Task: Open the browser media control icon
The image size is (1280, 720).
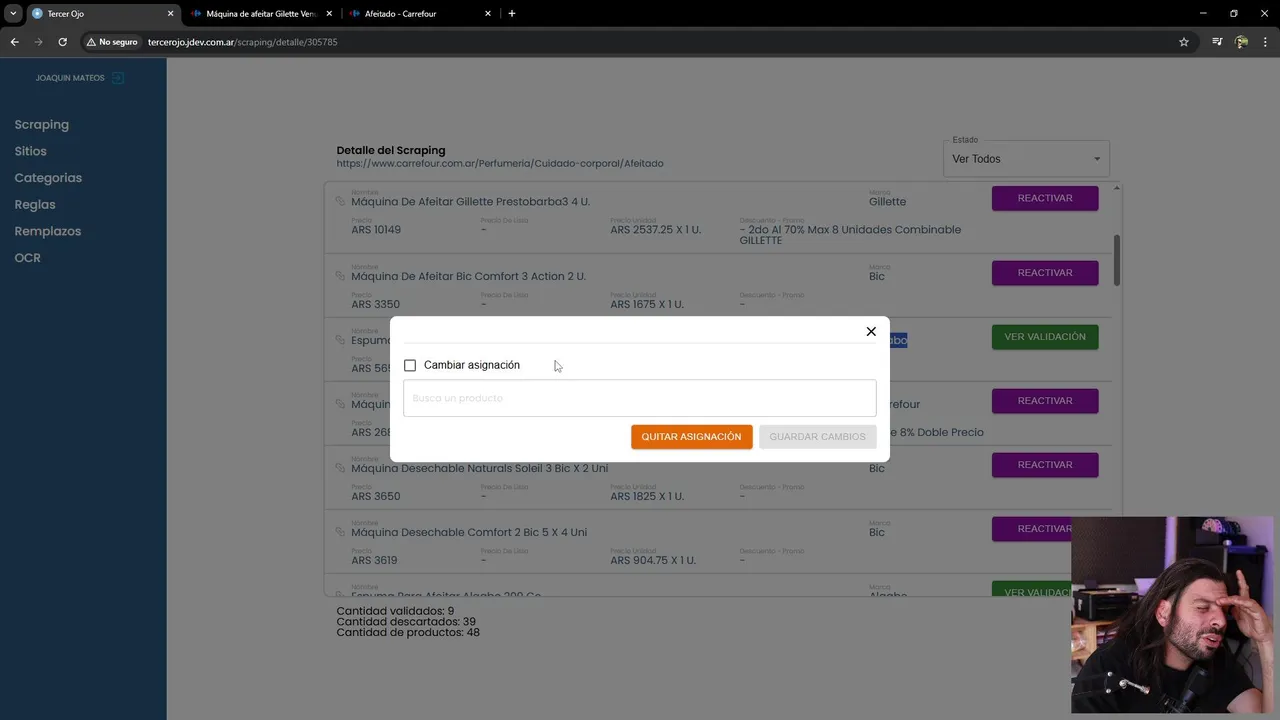Action: tap(1217, 42)
